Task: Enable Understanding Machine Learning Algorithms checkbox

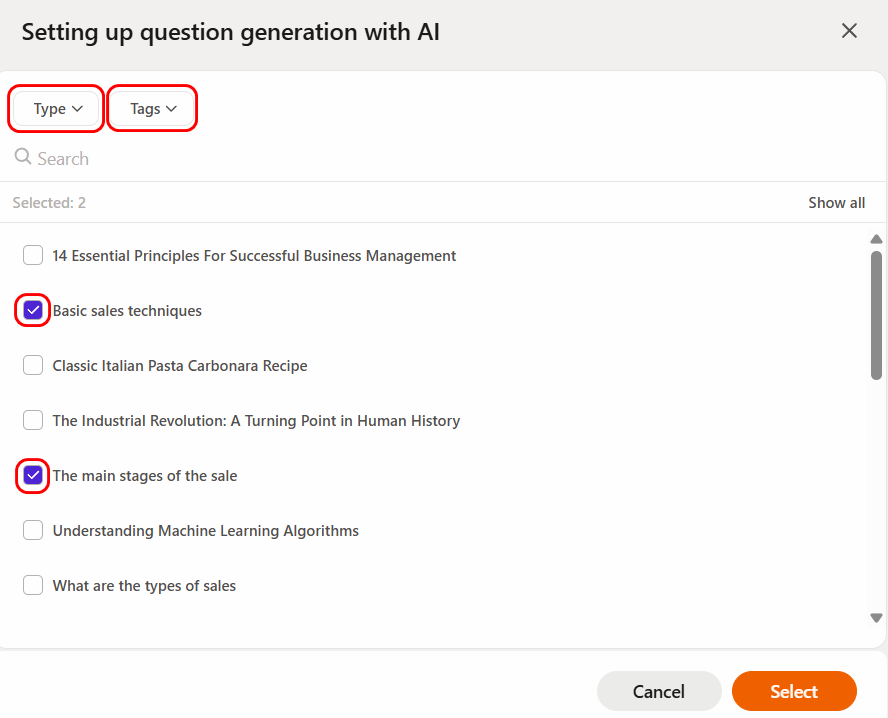Action: tap(33, 531)
